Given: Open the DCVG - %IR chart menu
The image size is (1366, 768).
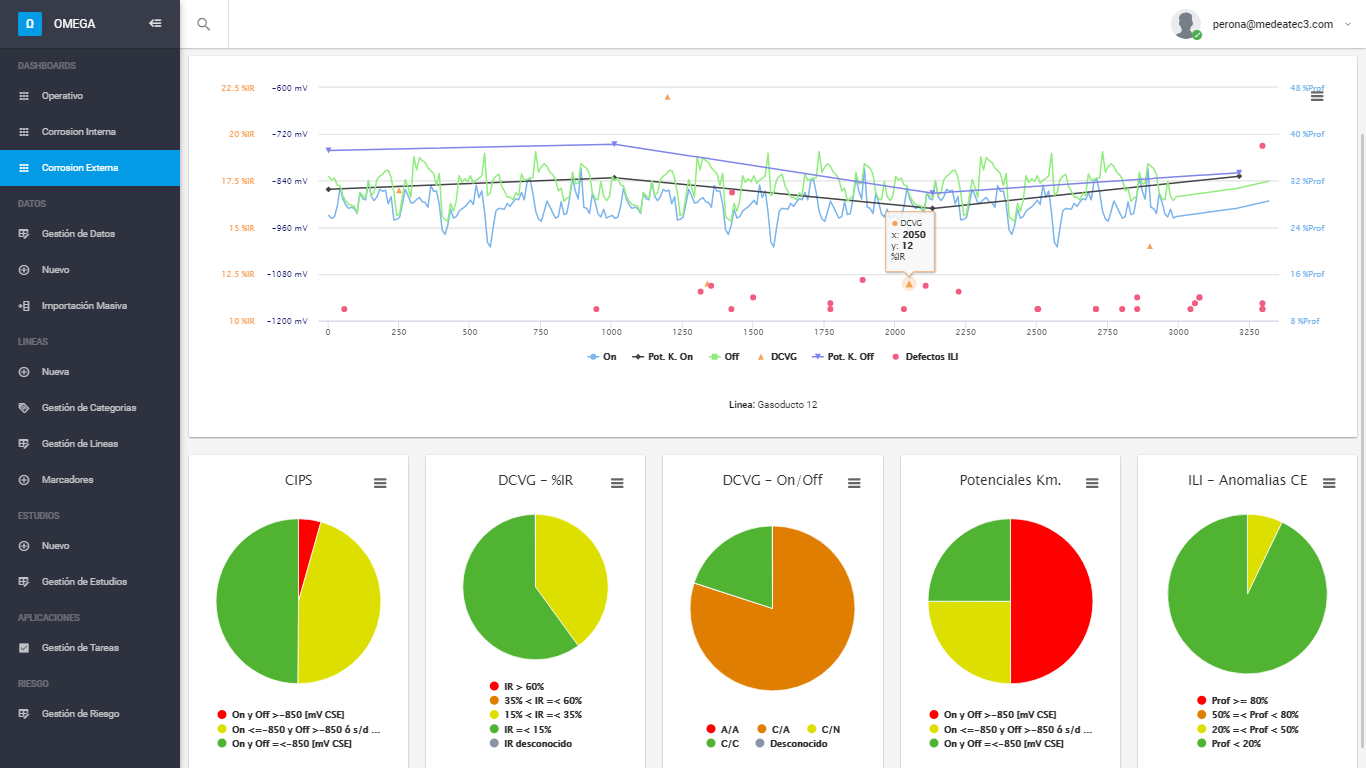Looking at the screenshot, I should tap(617, 483).
